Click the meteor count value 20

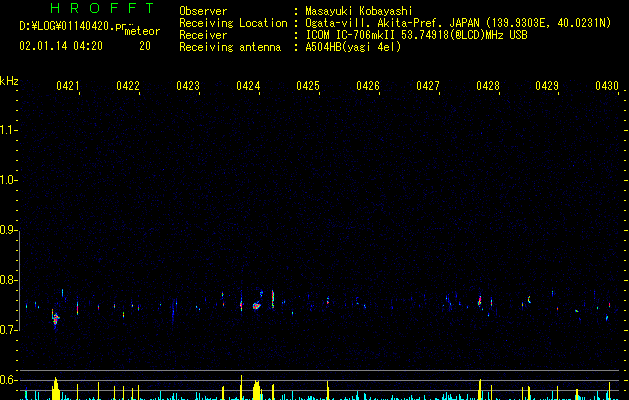[145, 46]
